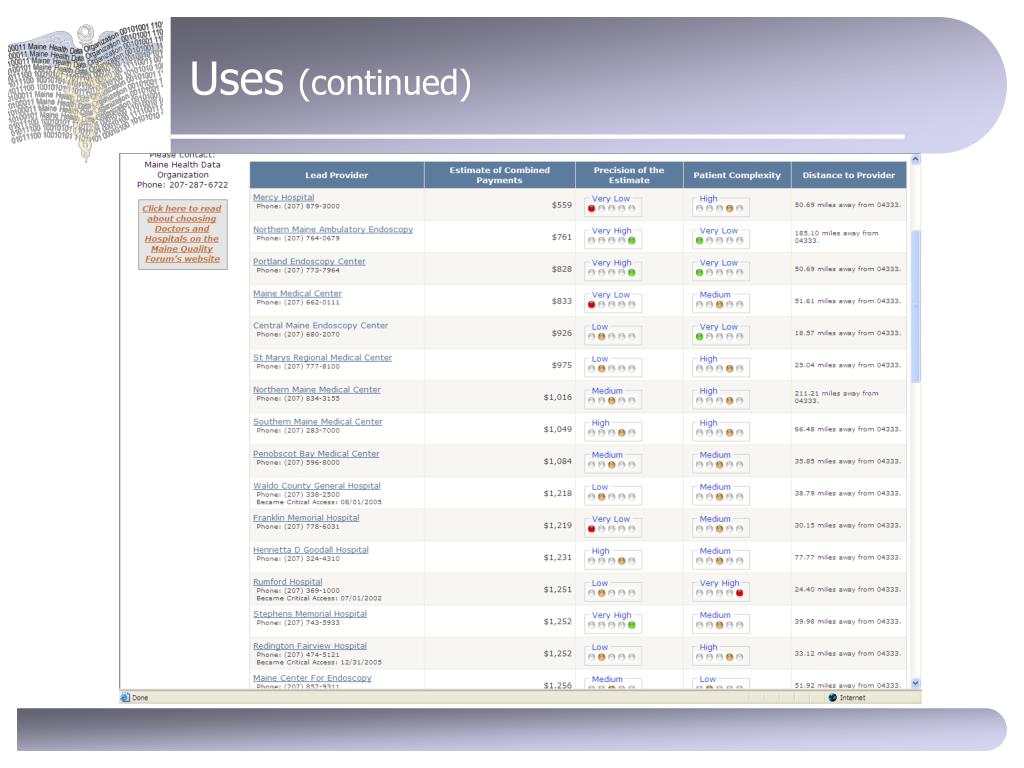Click Waldo County's Low precision indicator

click(x=612, y=492)
